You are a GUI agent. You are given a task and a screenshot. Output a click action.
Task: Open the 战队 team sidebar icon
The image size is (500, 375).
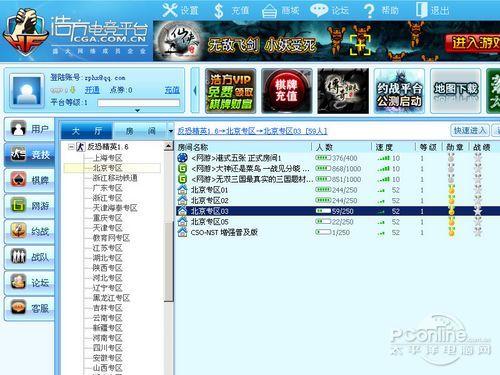point(18,257)
